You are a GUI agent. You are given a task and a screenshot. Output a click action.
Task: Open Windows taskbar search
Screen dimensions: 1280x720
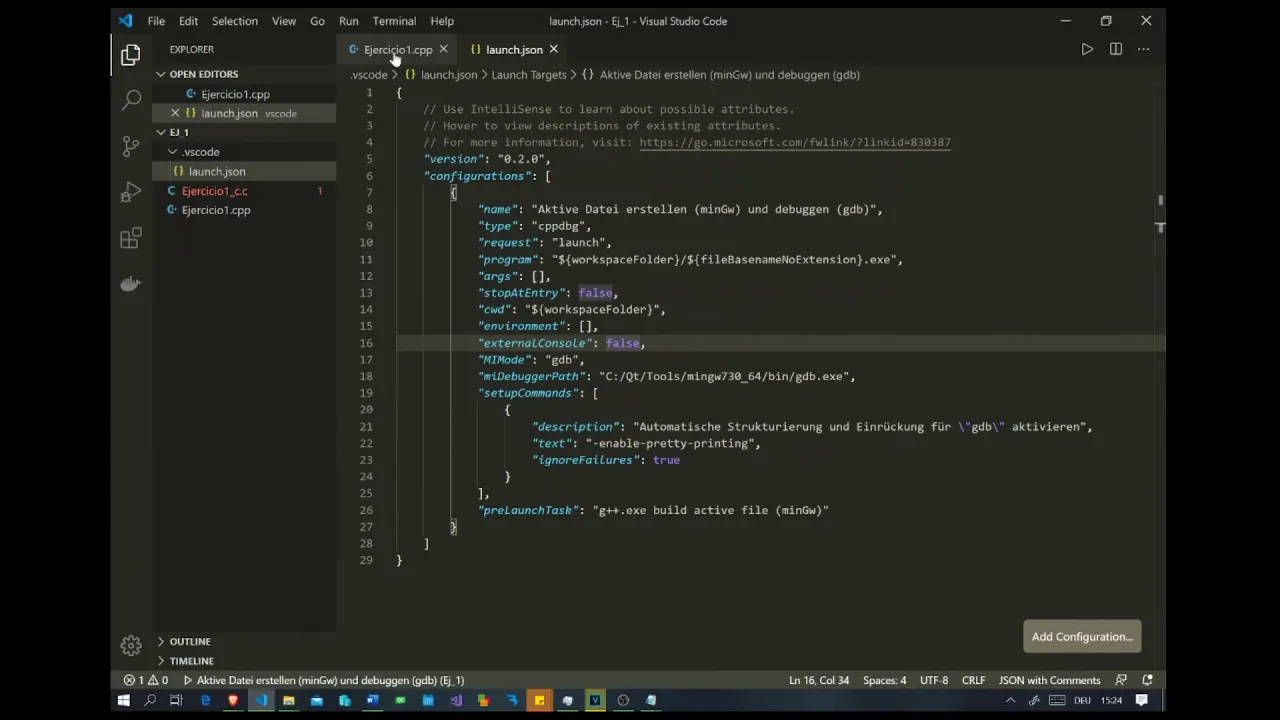click(150, 700)
